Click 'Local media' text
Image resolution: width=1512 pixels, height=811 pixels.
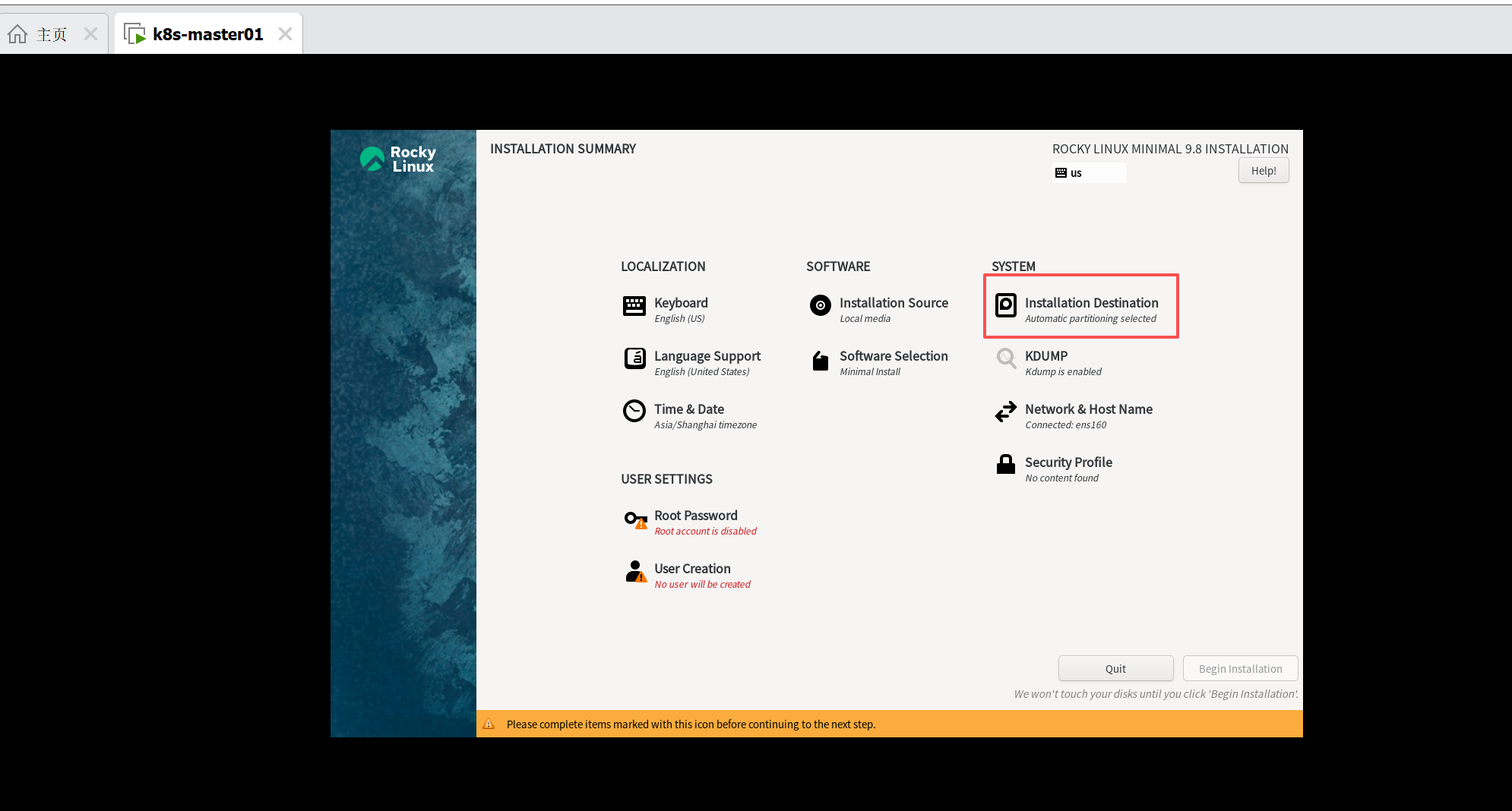pos(865,319)
